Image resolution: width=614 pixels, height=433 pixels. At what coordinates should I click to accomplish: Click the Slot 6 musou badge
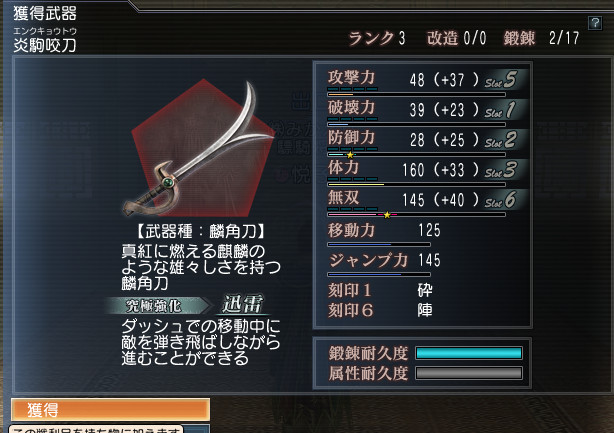[501, 200]
